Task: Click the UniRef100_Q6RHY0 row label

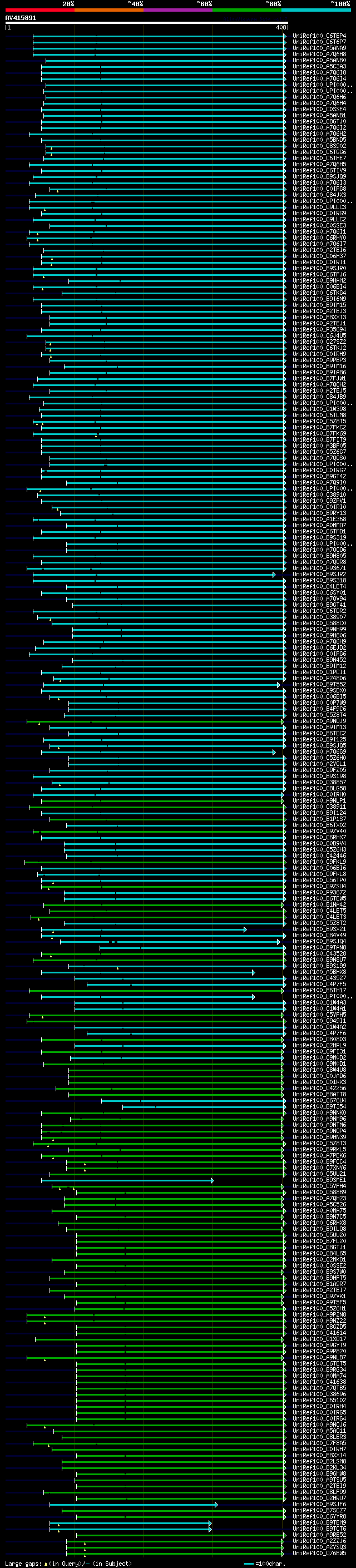Action: [x=319, y=238]
